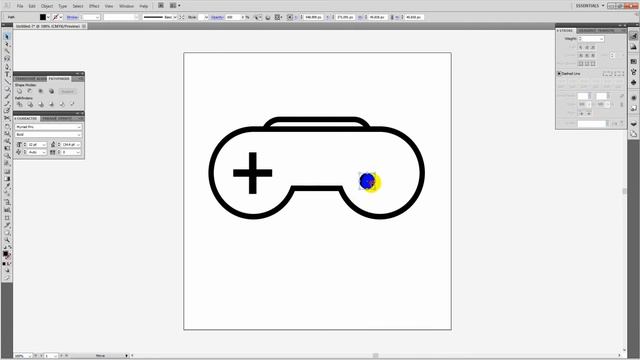Click the Fill box in the toolbox
Screen dimensions: 640x360
tap(5, 253)
